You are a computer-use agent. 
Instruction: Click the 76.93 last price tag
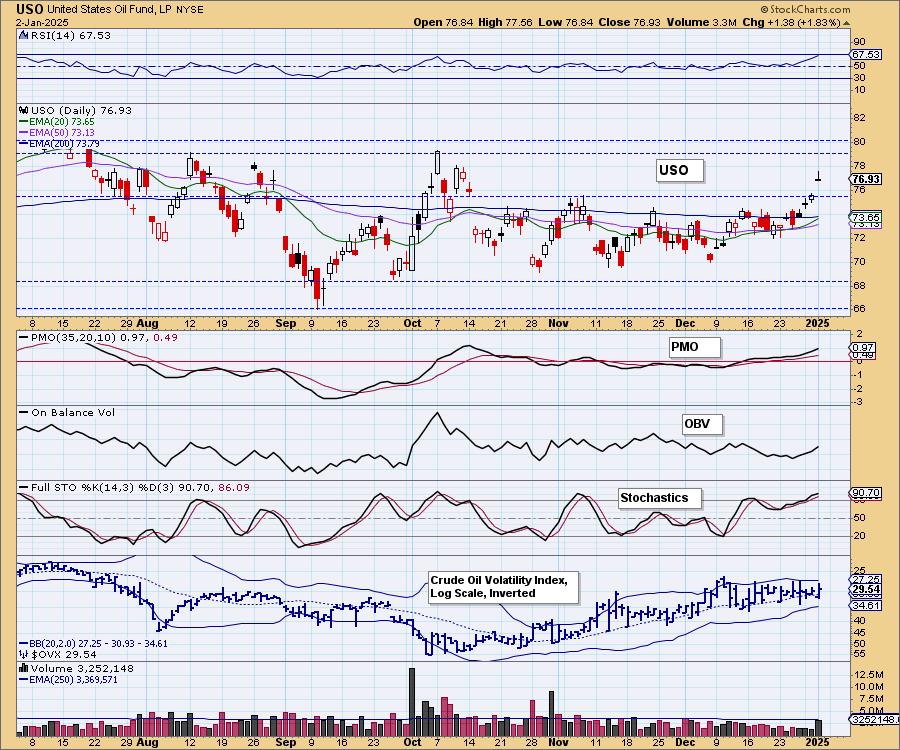[866, 179]
